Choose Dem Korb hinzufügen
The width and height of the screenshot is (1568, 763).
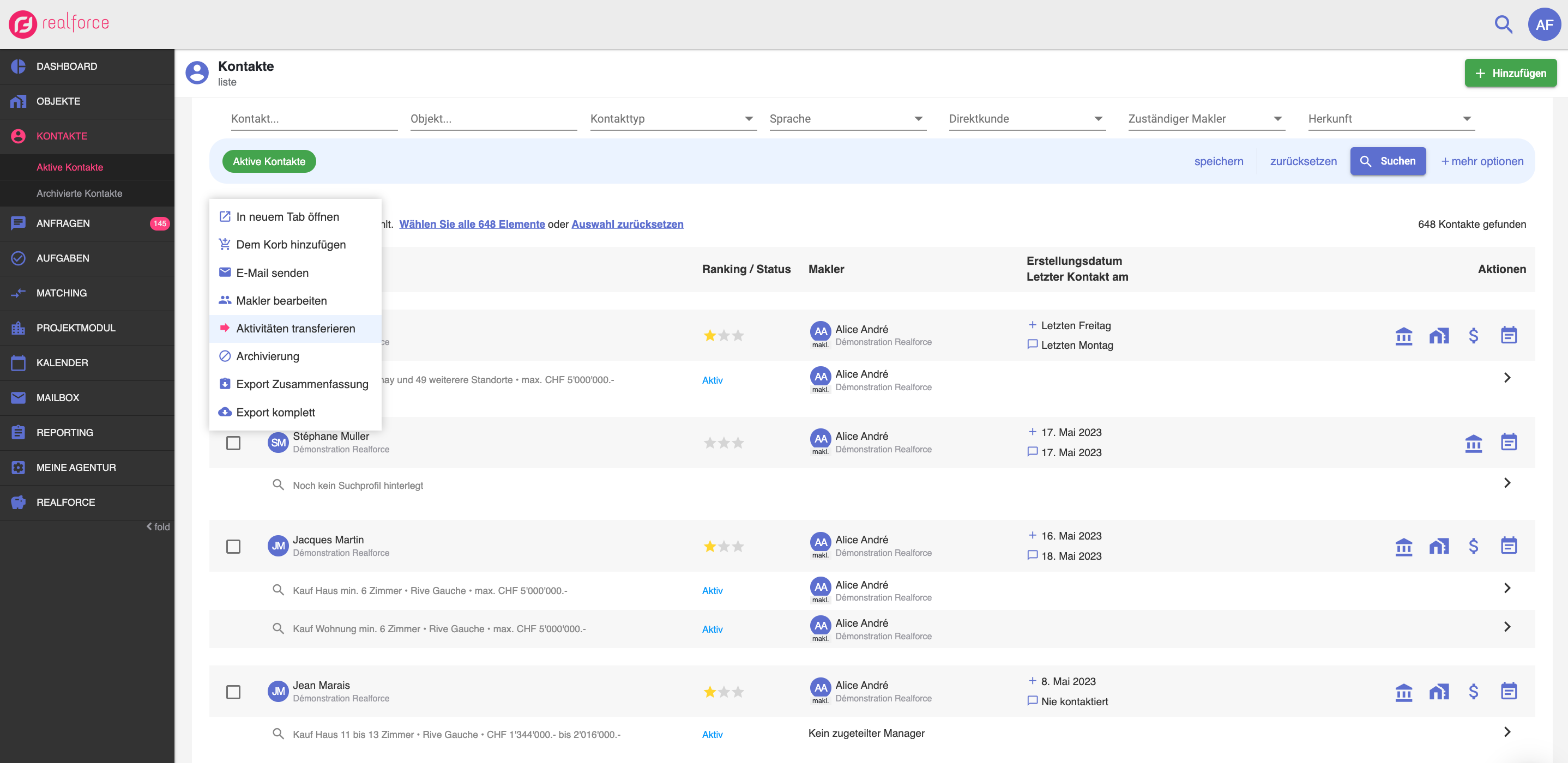(x=295, y=245)
